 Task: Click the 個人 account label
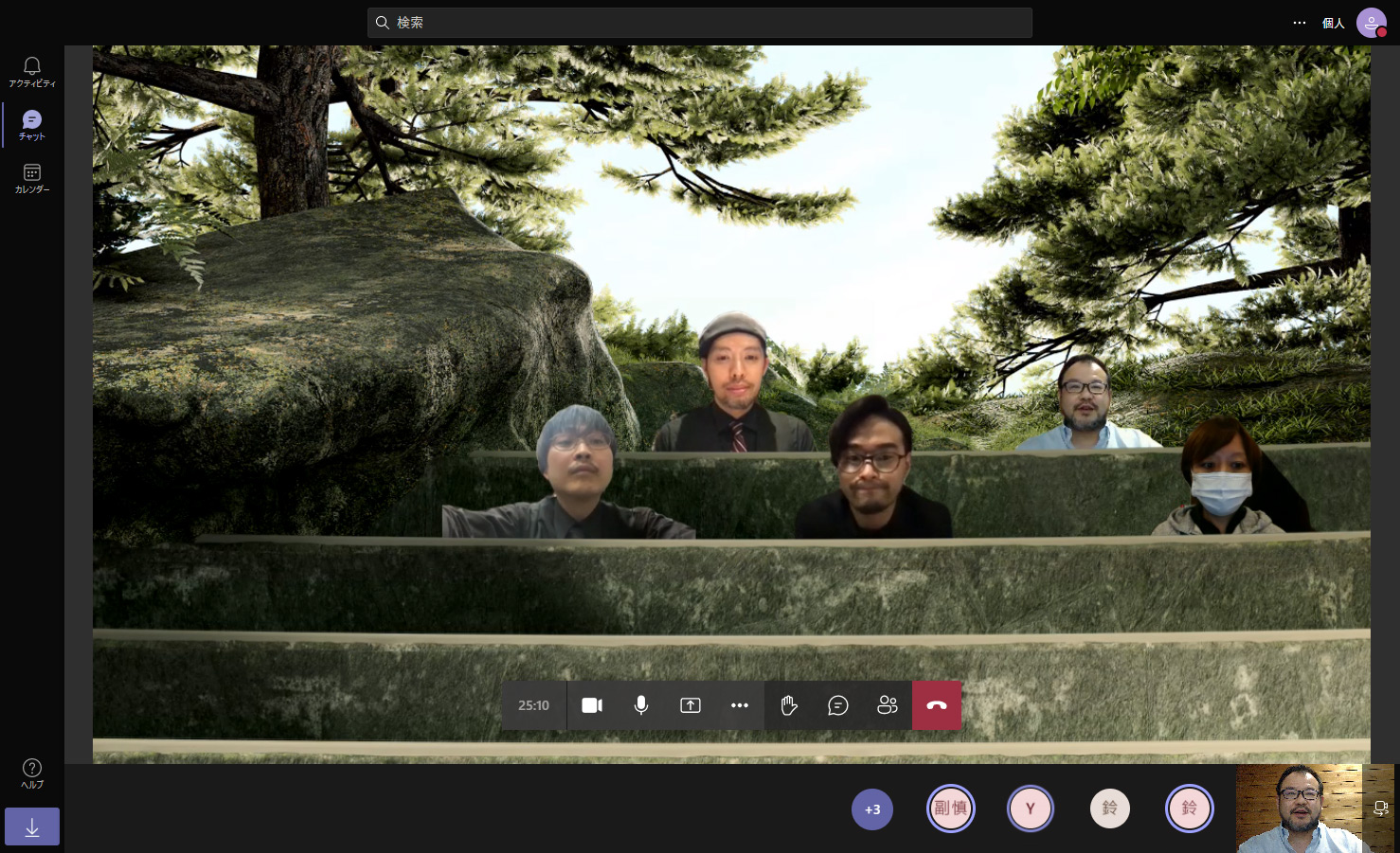1333,23
